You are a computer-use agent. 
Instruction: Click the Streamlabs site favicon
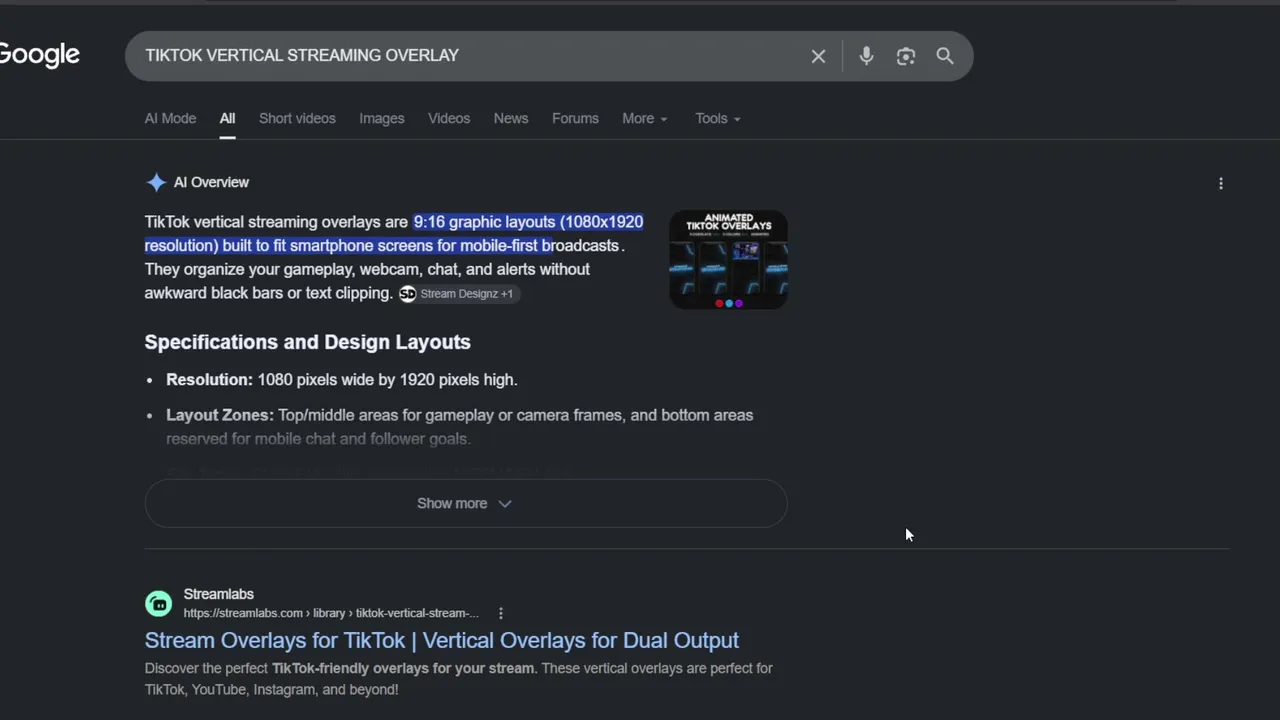click(158, 603)
